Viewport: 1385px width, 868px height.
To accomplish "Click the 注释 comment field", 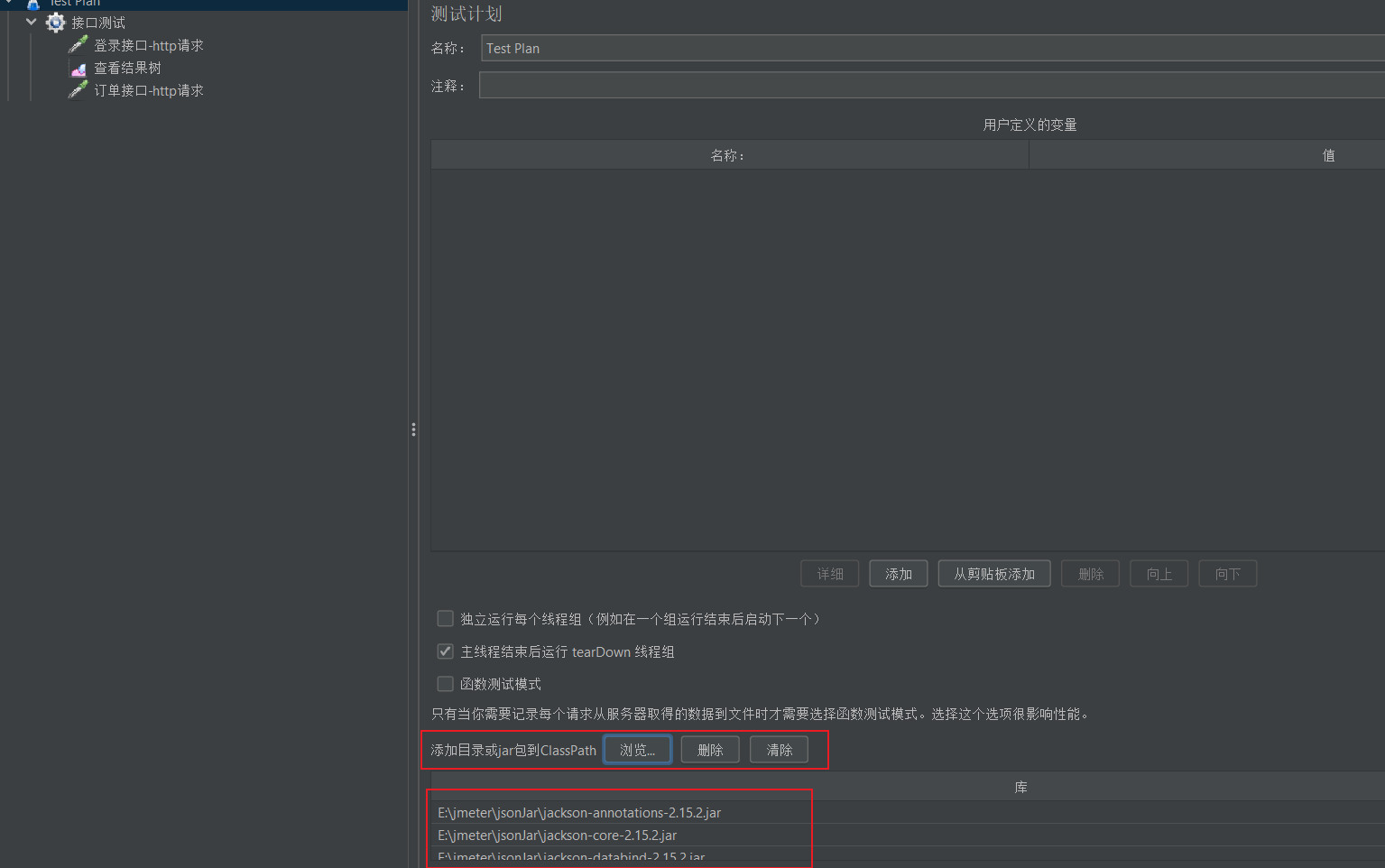I will pyautogui.click(x=932, y=86).
